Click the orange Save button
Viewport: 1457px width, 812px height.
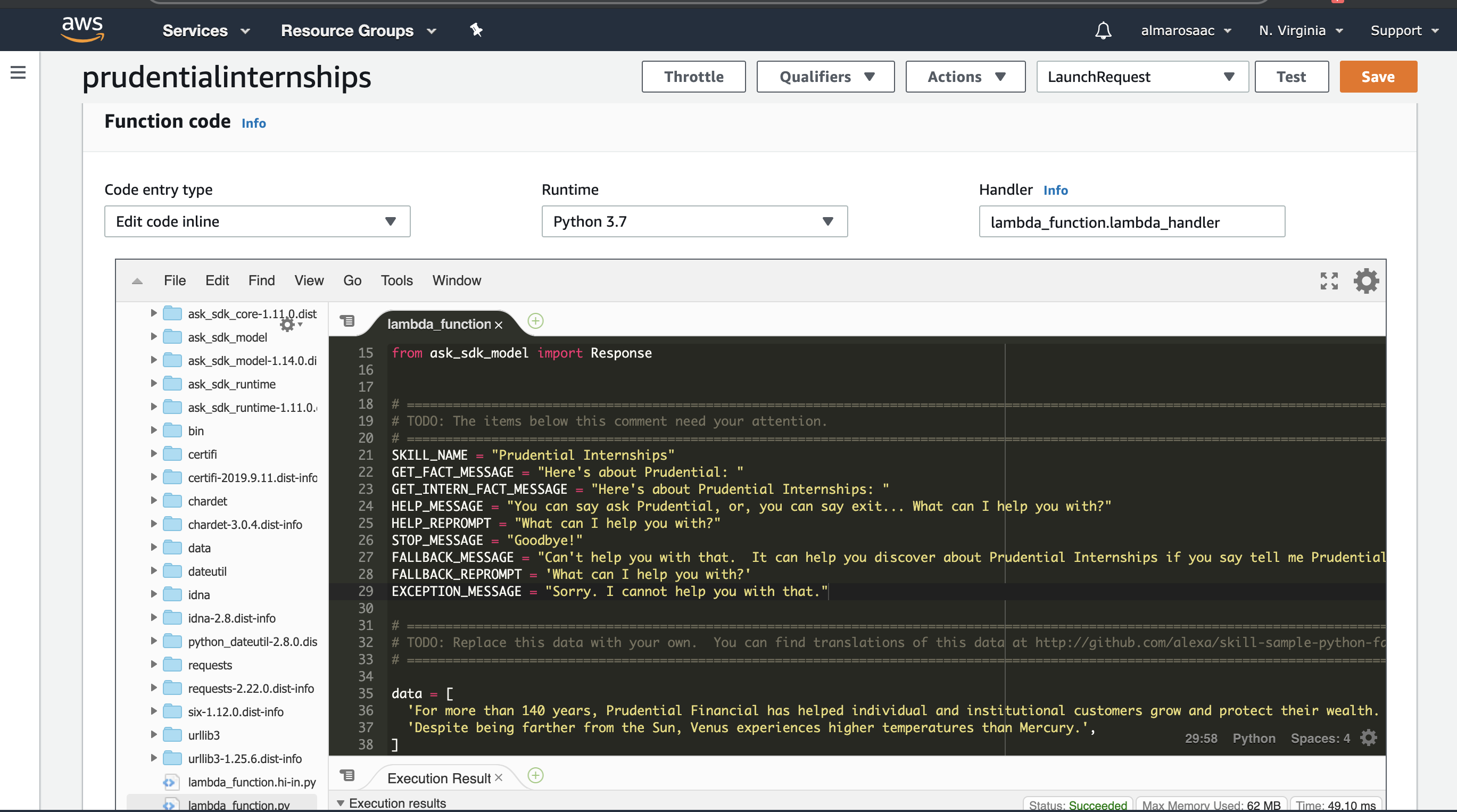coord(1377,76)
